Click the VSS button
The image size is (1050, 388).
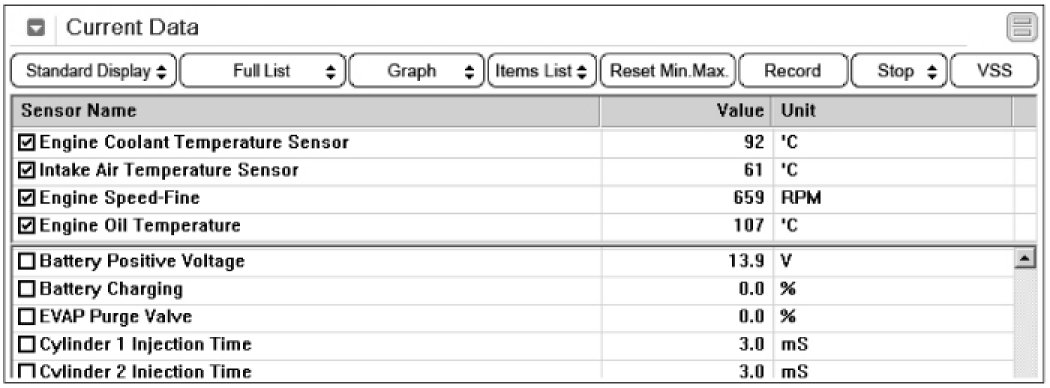[994, 71]
